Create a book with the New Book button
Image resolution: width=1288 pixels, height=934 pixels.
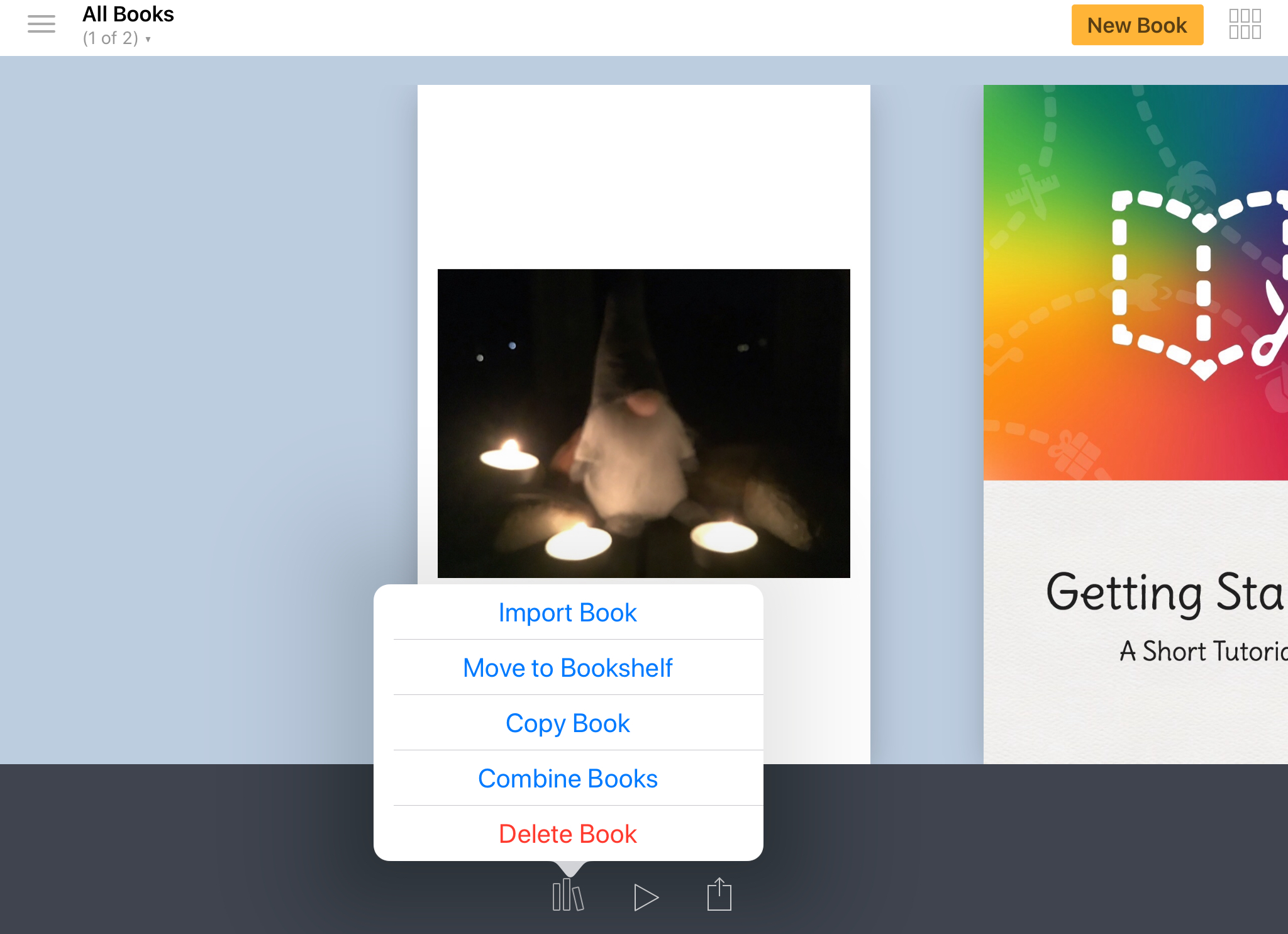[1137, 25]
